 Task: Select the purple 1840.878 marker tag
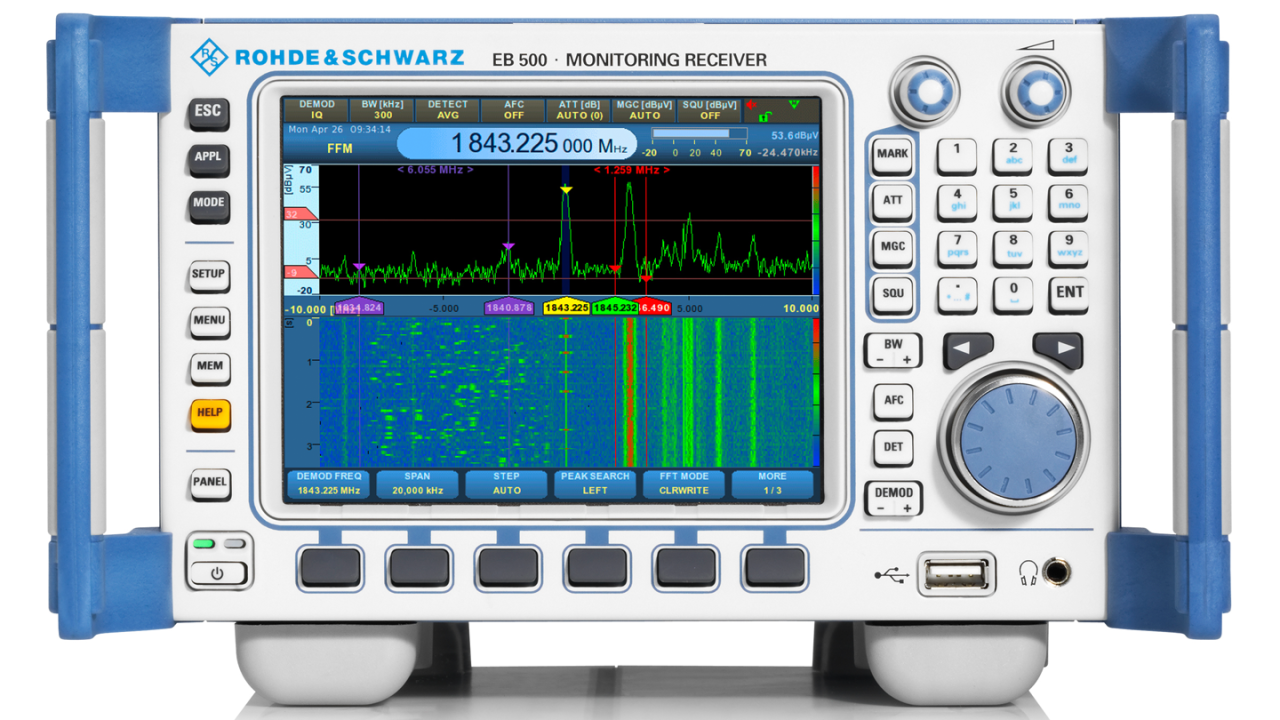click(x=509, y=308)
